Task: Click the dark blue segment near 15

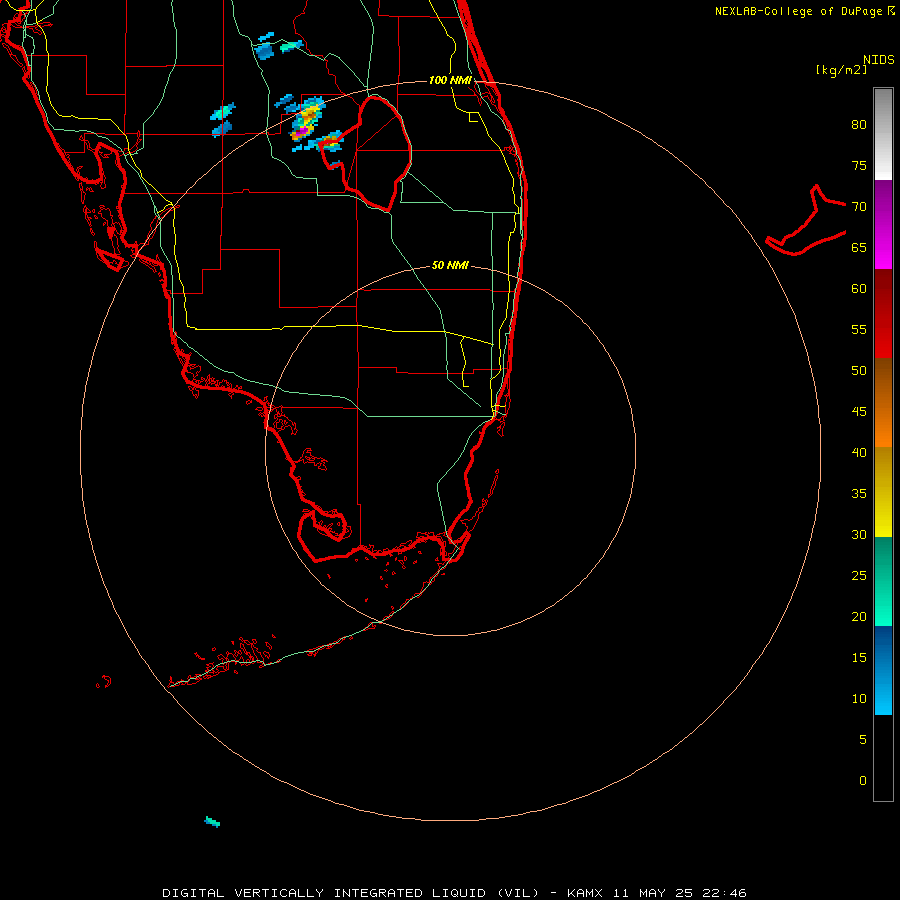Action: (x=883, y=647)
